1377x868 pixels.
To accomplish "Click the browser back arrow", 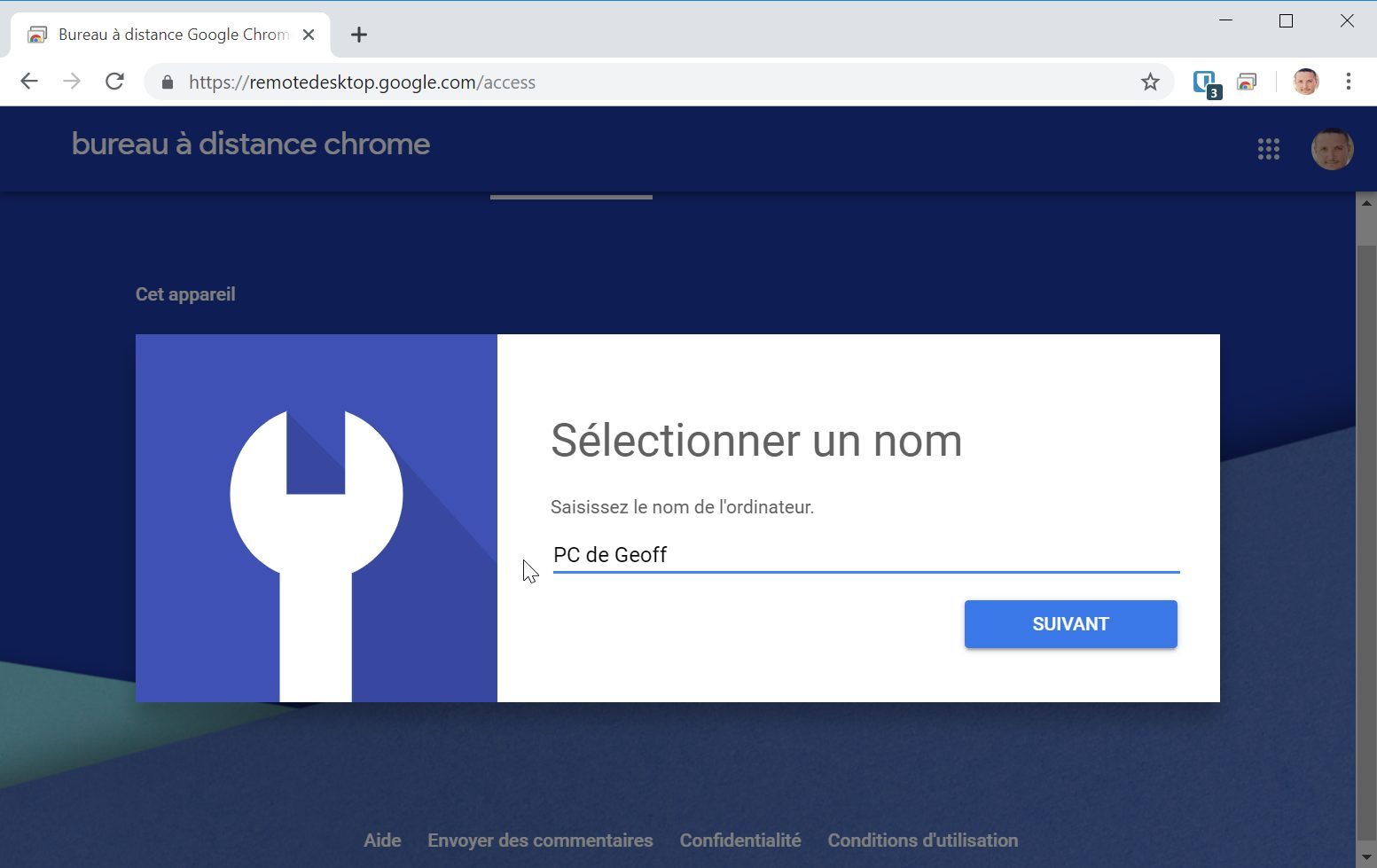I will [x=29, y=82].
